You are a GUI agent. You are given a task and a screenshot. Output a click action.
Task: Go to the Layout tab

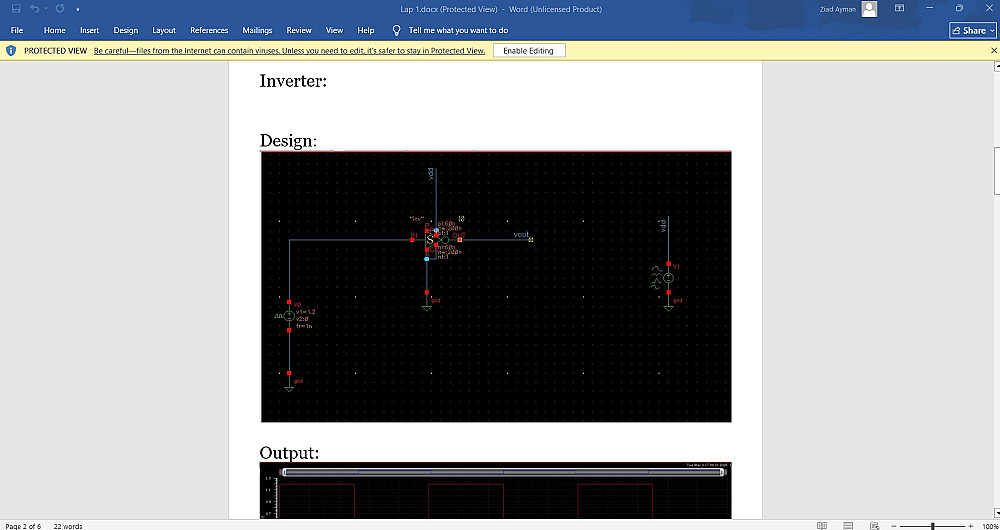(x=164, y=31)
